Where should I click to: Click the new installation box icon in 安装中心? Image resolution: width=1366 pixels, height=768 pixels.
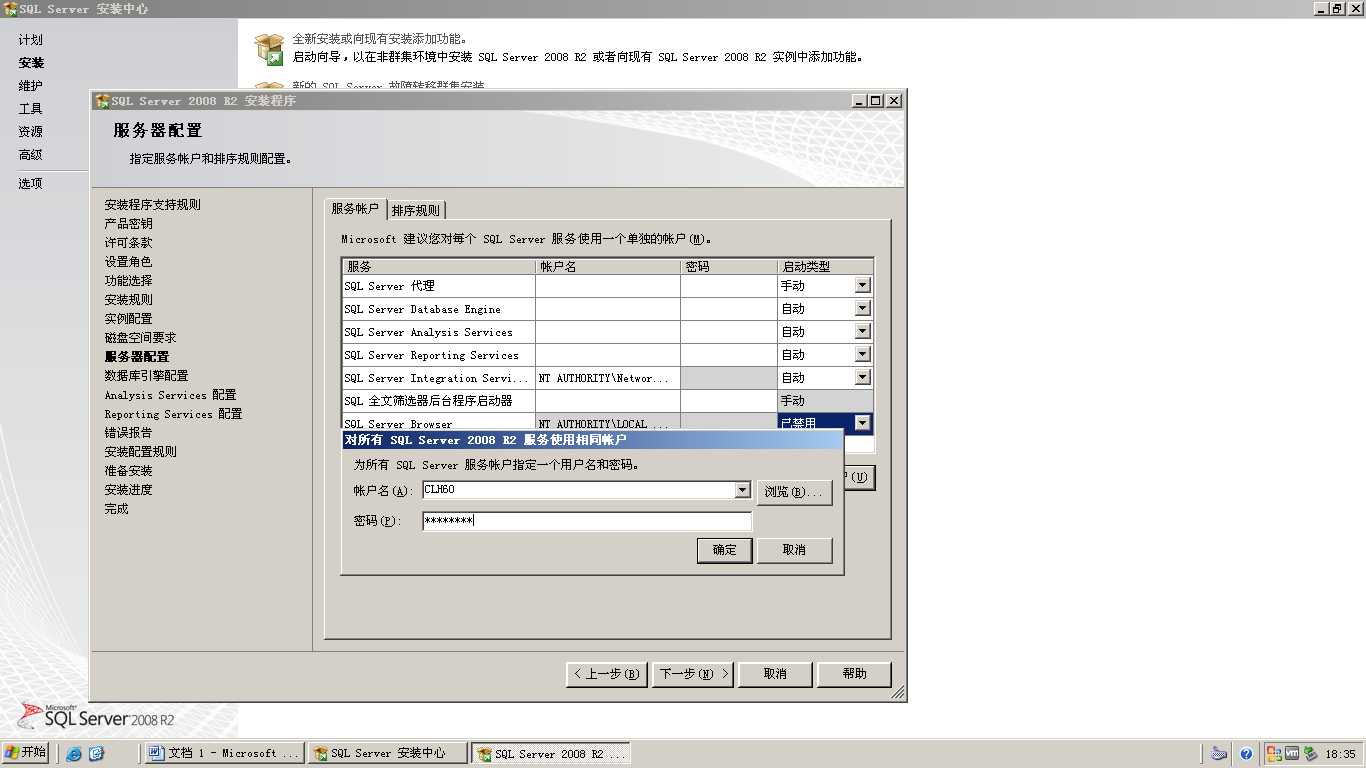click(x=269, y=48)
